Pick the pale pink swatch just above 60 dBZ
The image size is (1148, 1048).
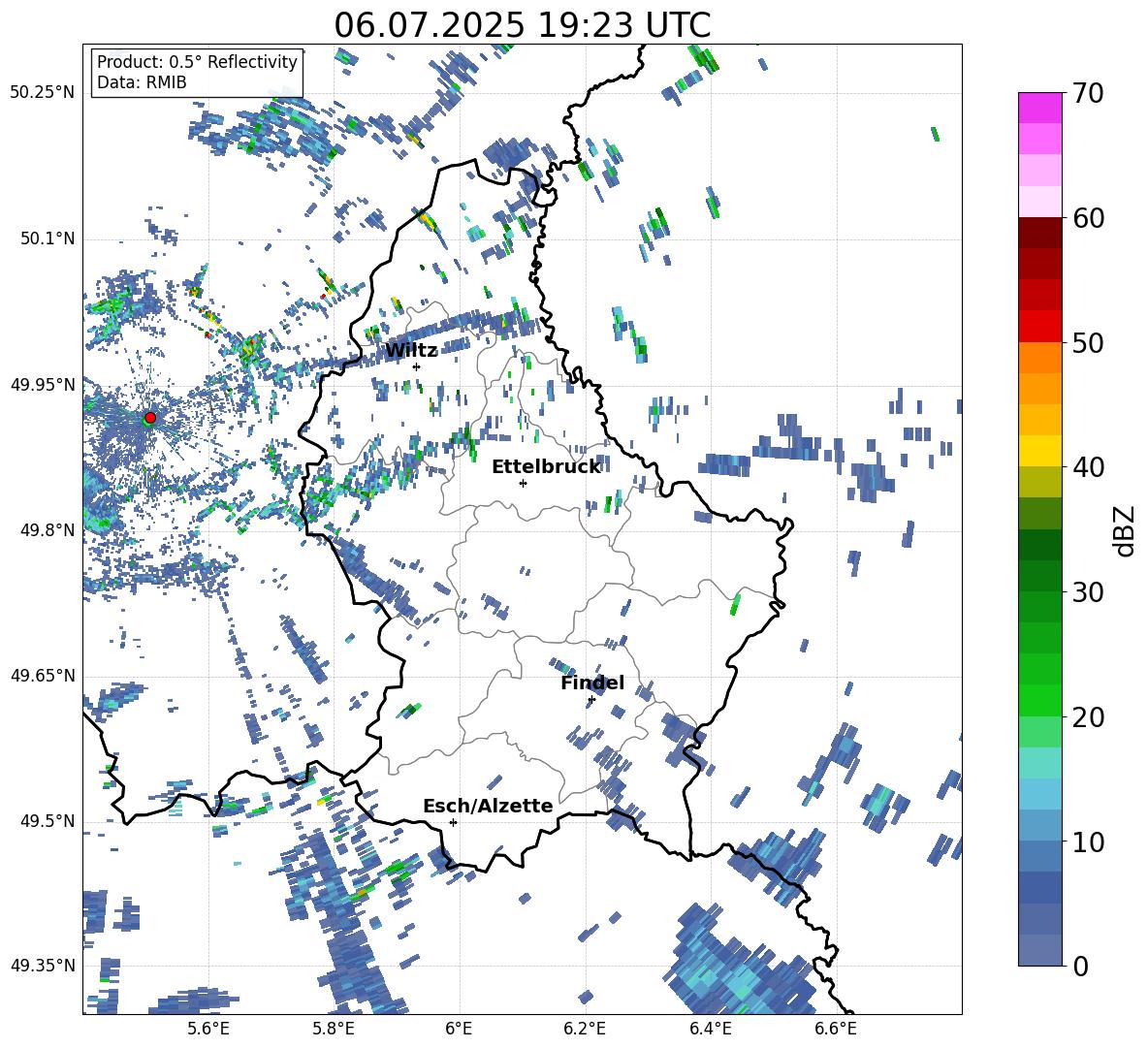tap(1039, 202)
